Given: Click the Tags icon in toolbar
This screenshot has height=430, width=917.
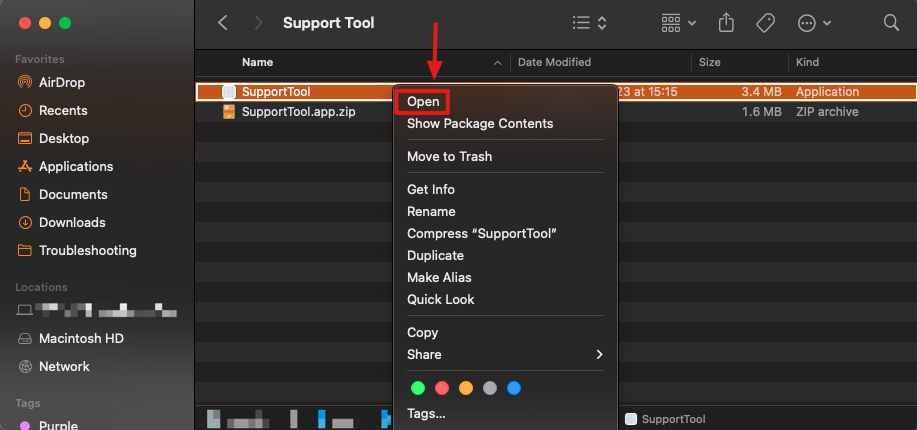Looking at the screenshot, I should [766, 22].
